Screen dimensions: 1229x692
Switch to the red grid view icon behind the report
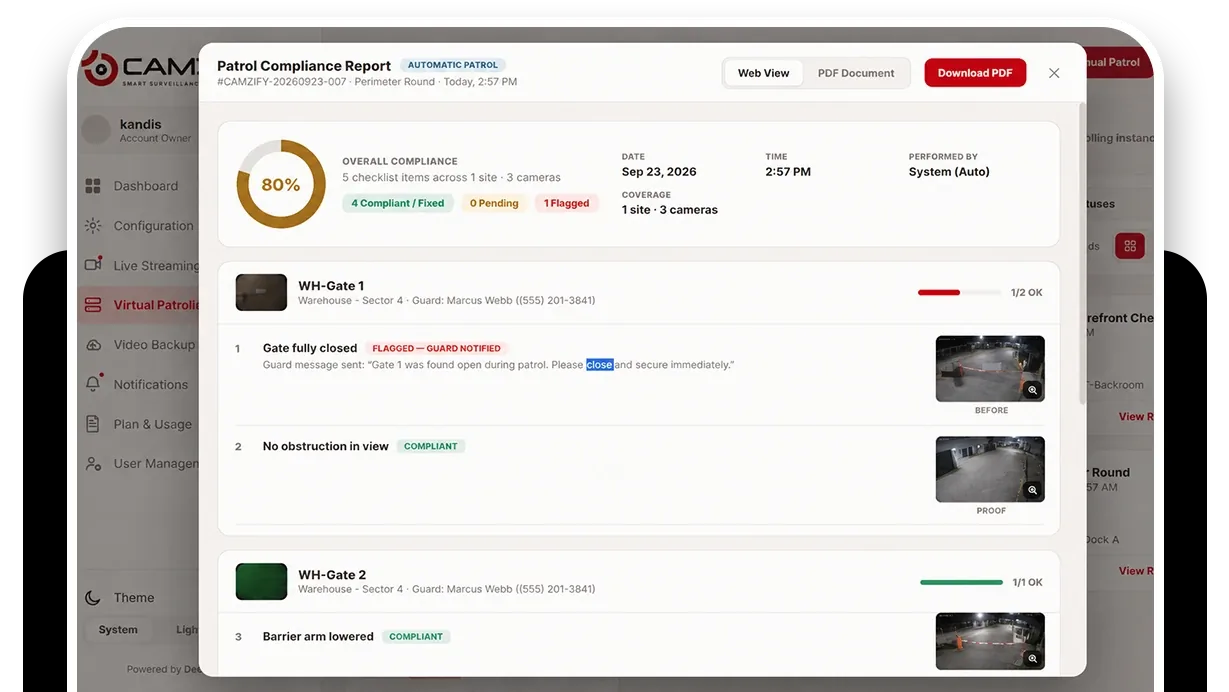(1130, 246)
